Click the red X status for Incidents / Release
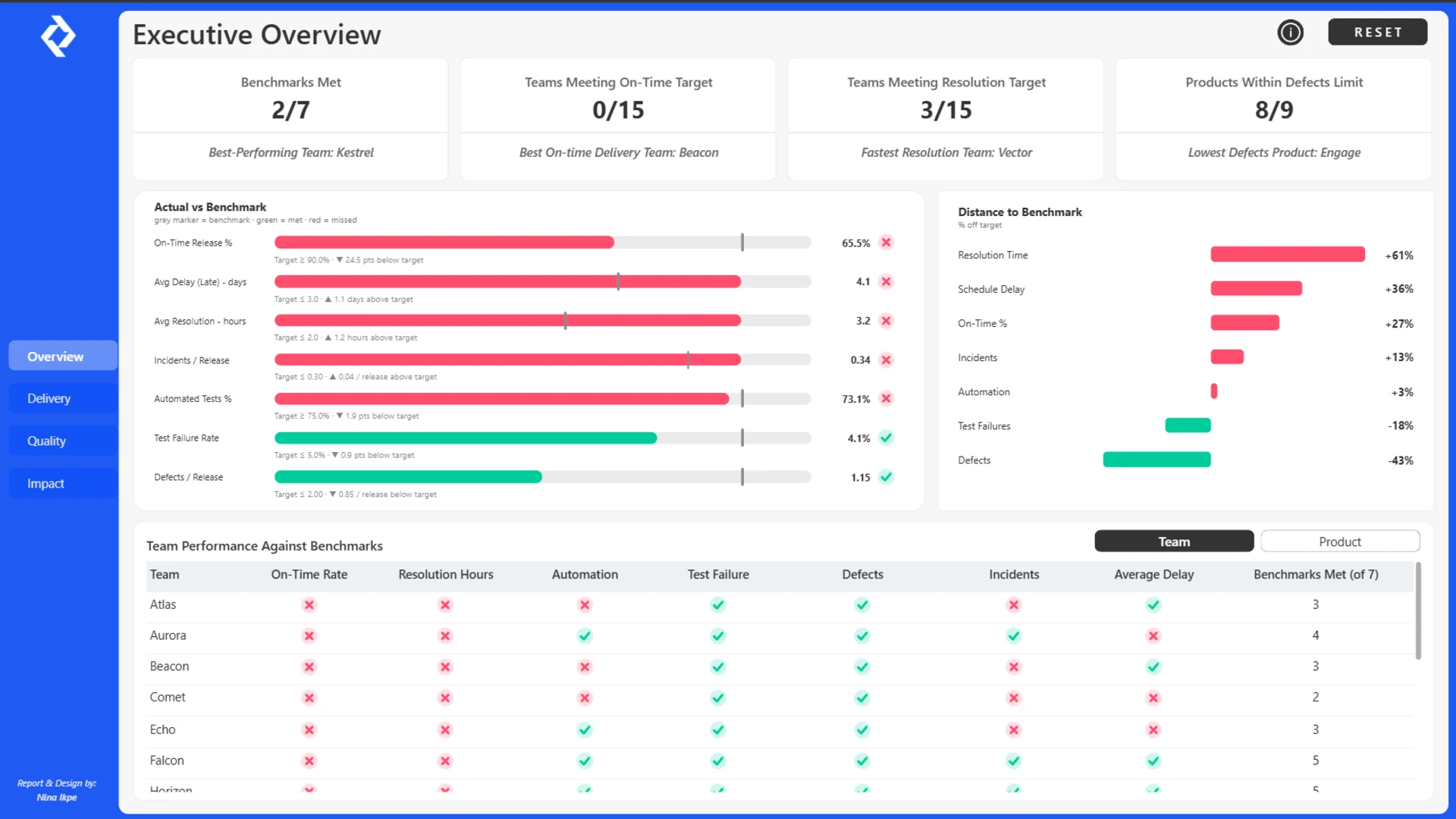 coord(886,359)
